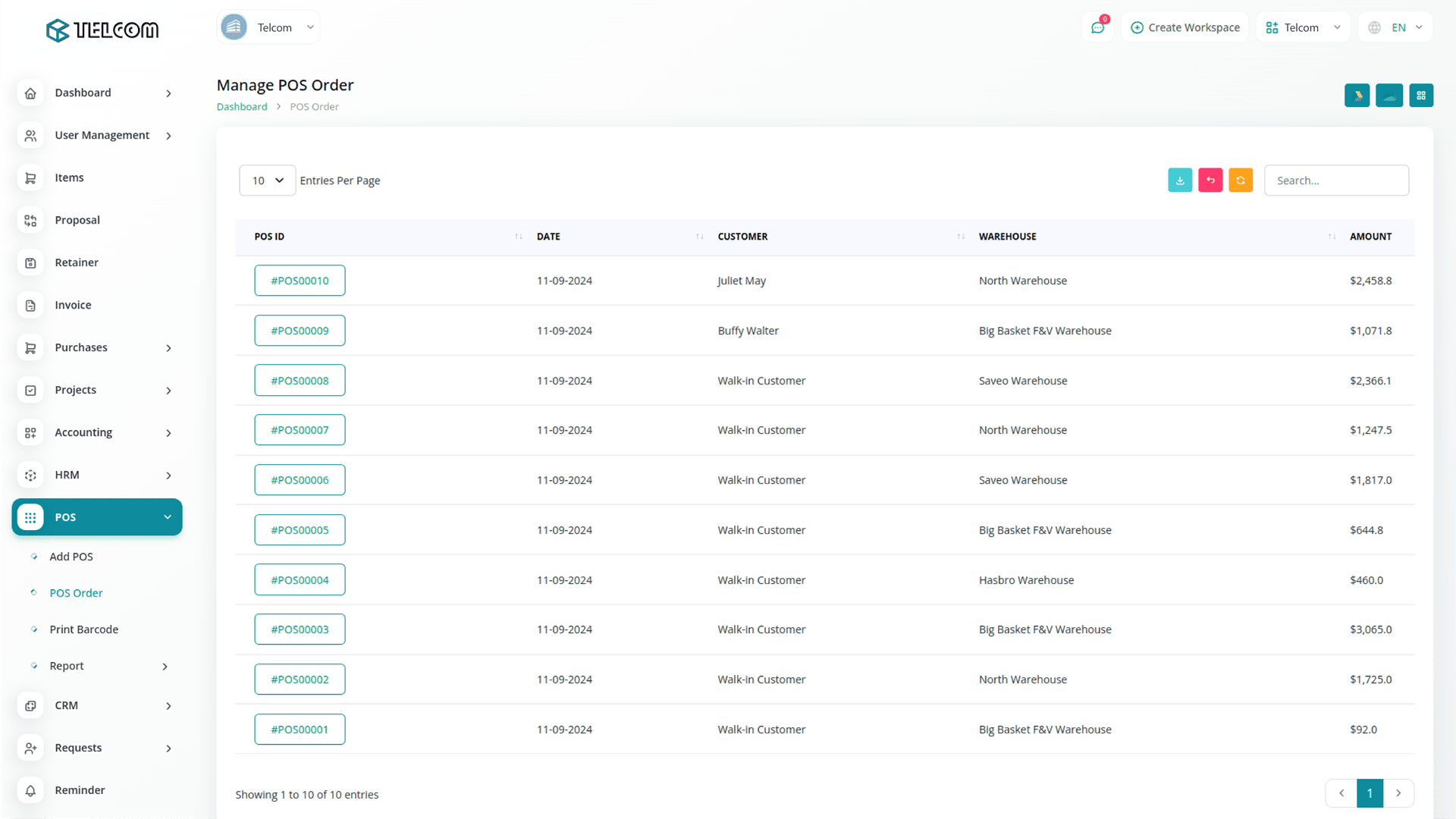The image size is (1456, 819).
Task: Open order #POS00010
Action: [300, 281]
